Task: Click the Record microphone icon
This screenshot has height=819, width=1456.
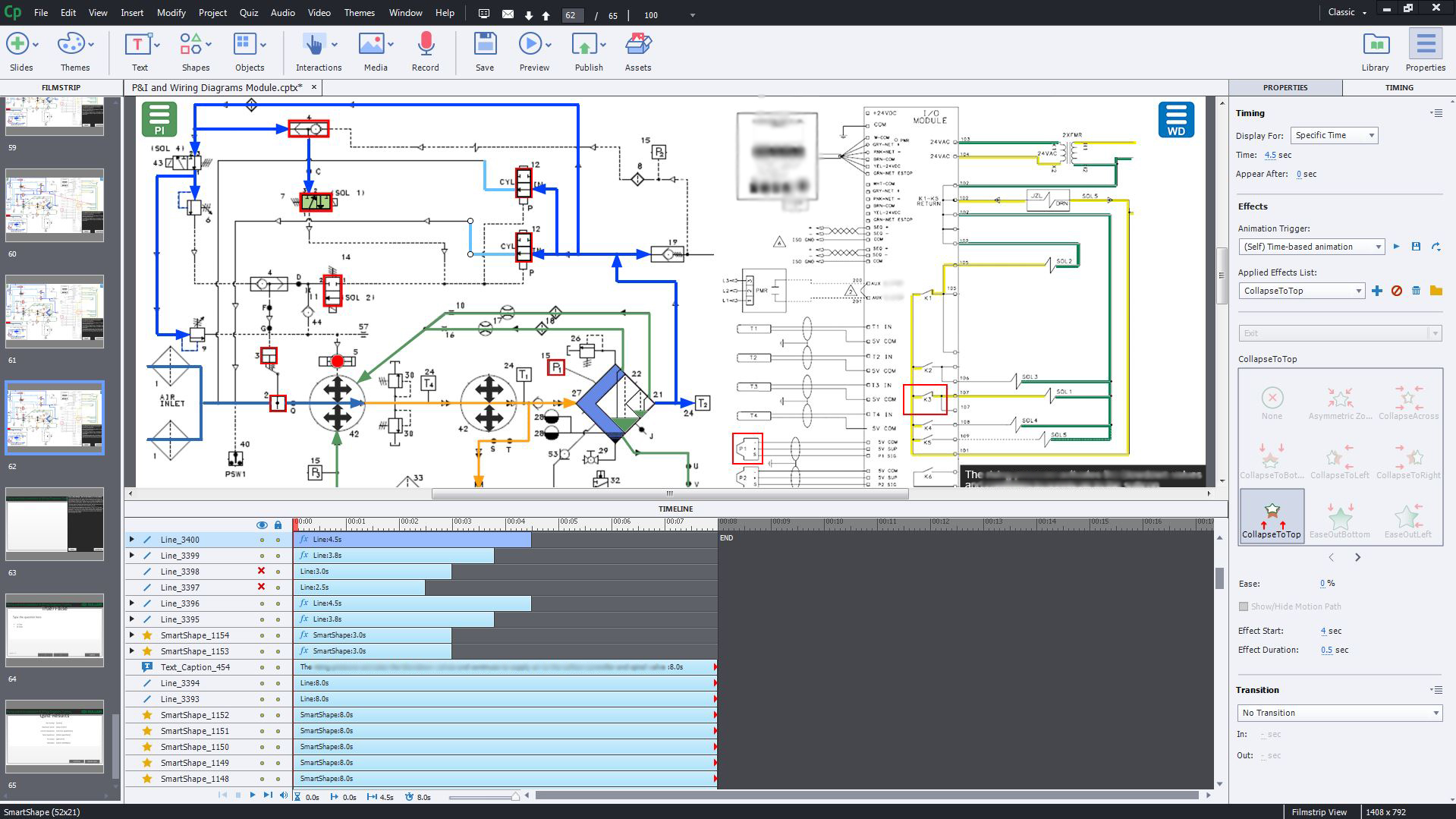Action: pyautogui.click(x=425, y=51)
